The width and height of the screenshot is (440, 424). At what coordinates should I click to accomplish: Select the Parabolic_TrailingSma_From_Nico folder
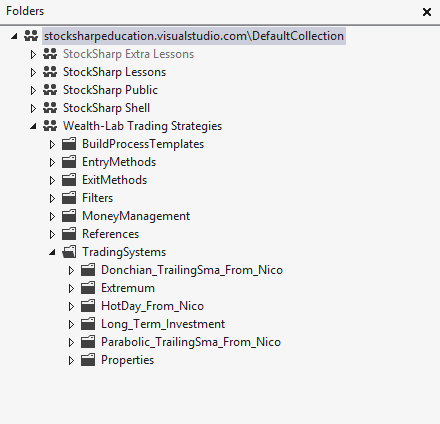click(191, 342)
